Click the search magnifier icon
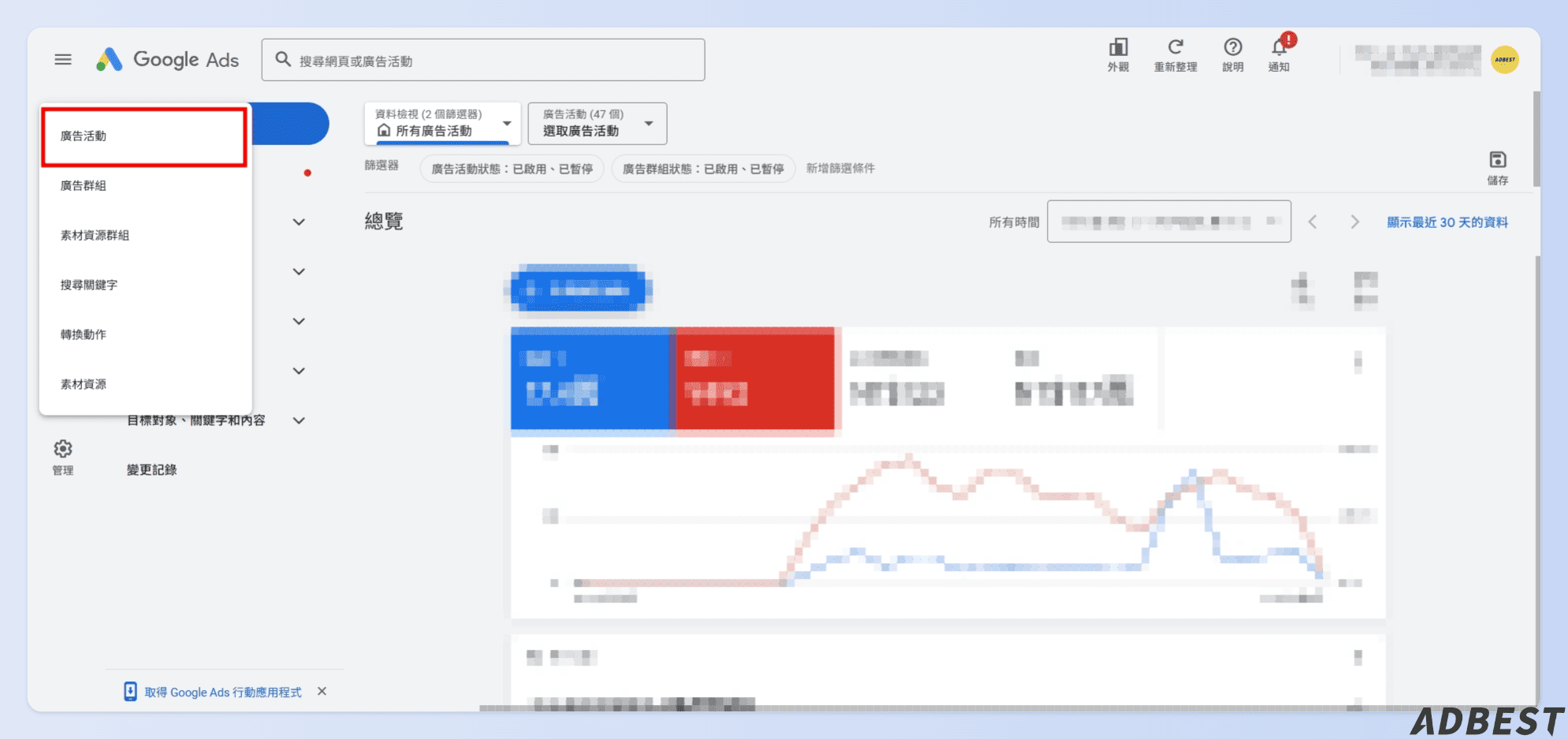 tap(283, 59)
